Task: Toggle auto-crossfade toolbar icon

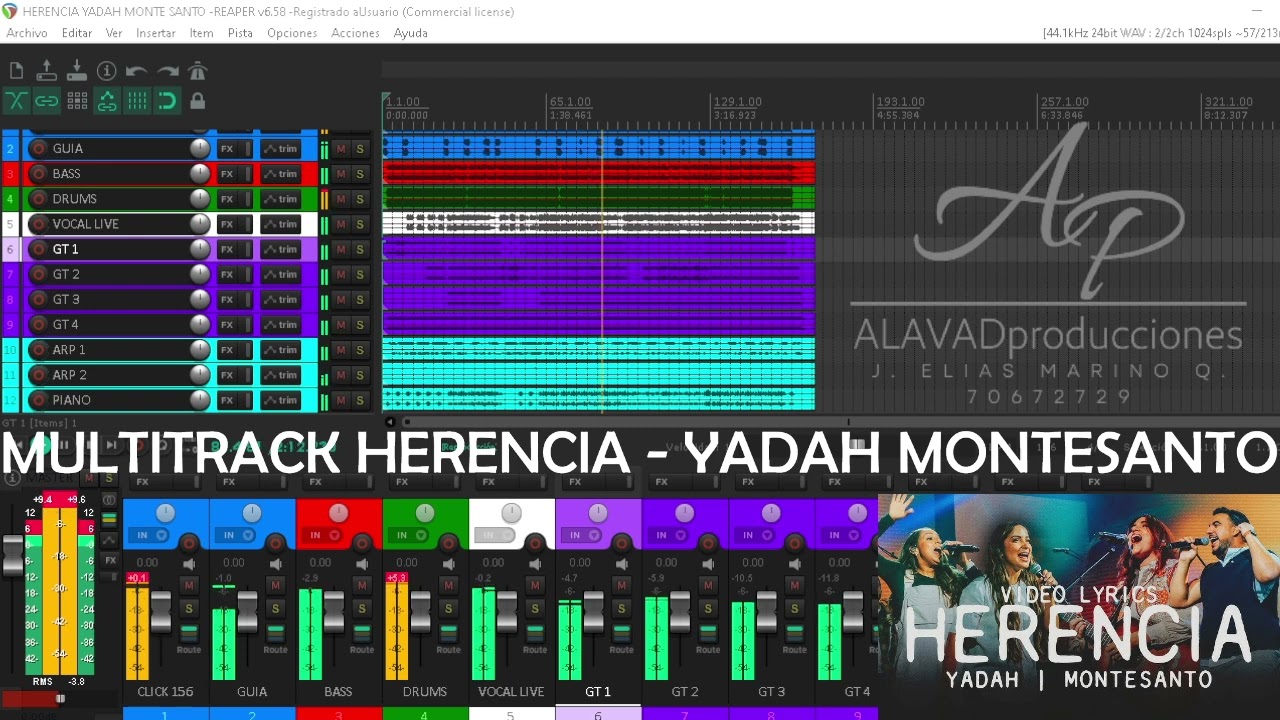Action: pos(16,101)
